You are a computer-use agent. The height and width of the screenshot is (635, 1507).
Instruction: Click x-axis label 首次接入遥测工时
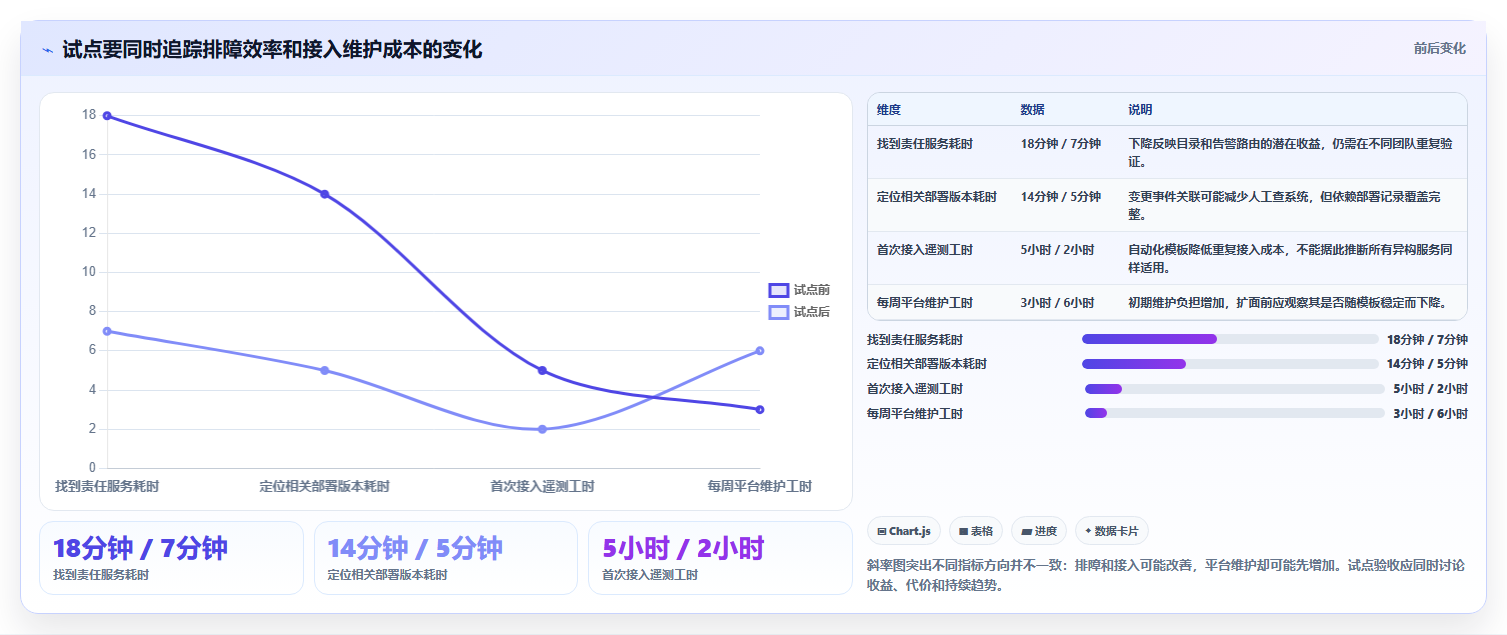(x=542, y=486)
